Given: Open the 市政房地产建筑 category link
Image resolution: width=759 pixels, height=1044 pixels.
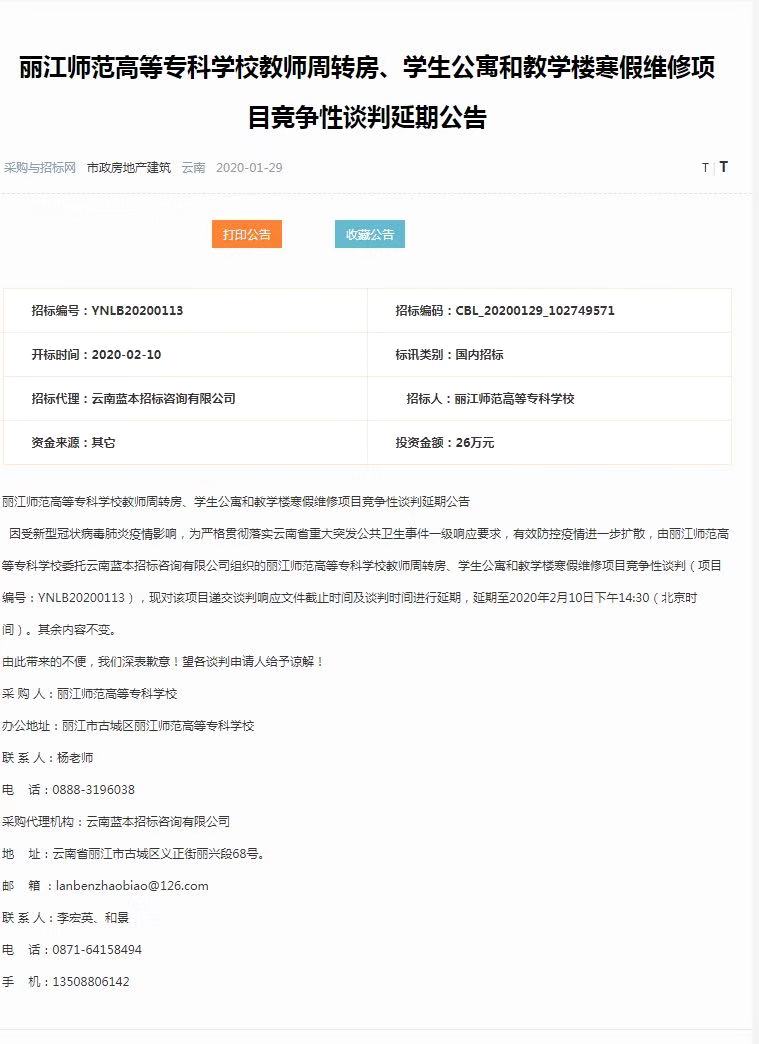Looking at the screenshot, I should [129, 168].
